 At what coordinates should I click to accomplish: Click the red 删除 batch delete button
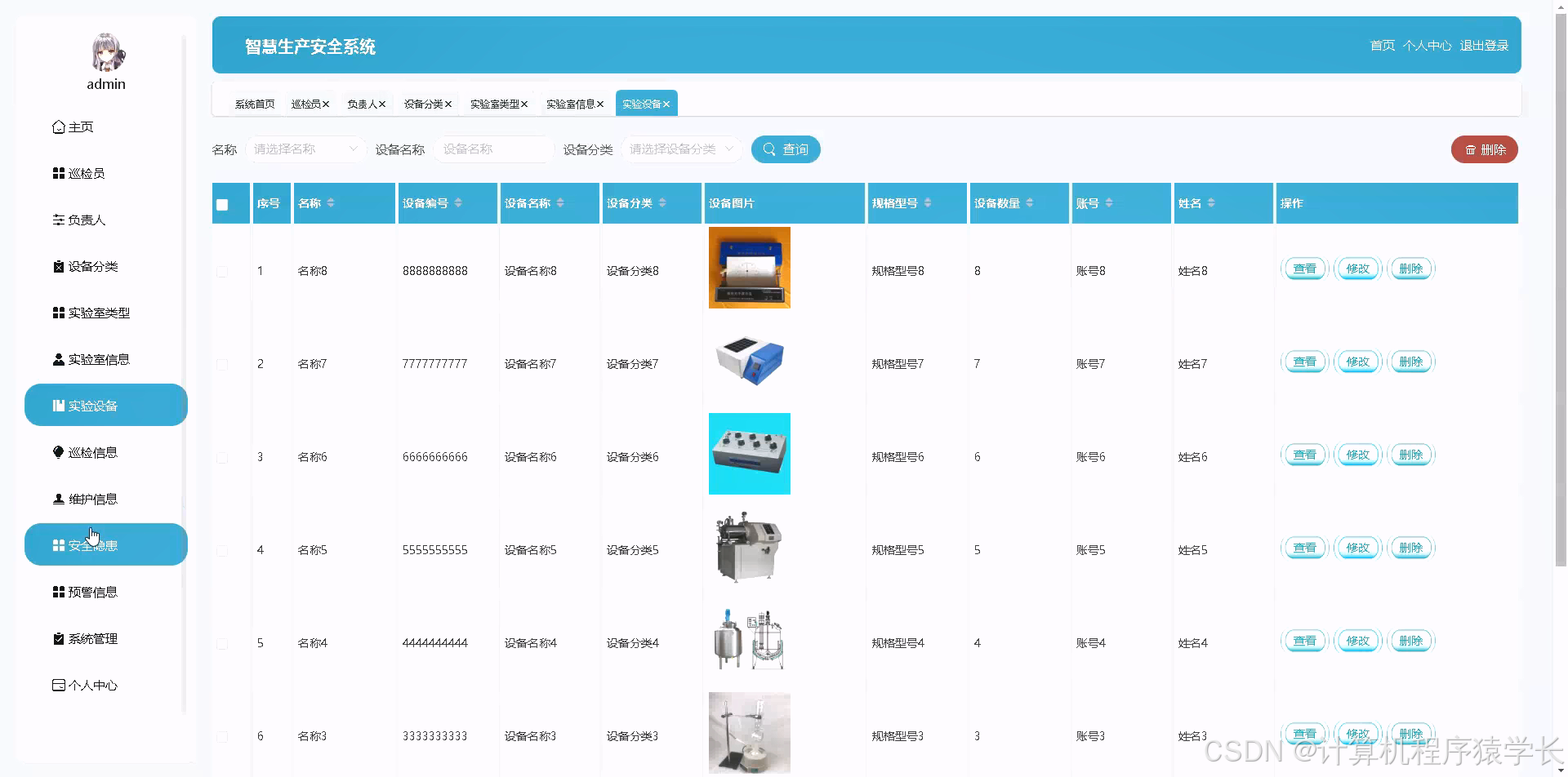tap(1485, 149)
